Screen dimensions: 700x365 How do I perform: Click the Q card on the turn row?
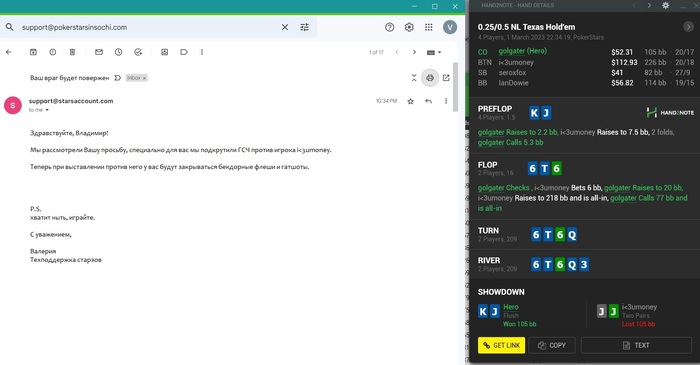572,235
